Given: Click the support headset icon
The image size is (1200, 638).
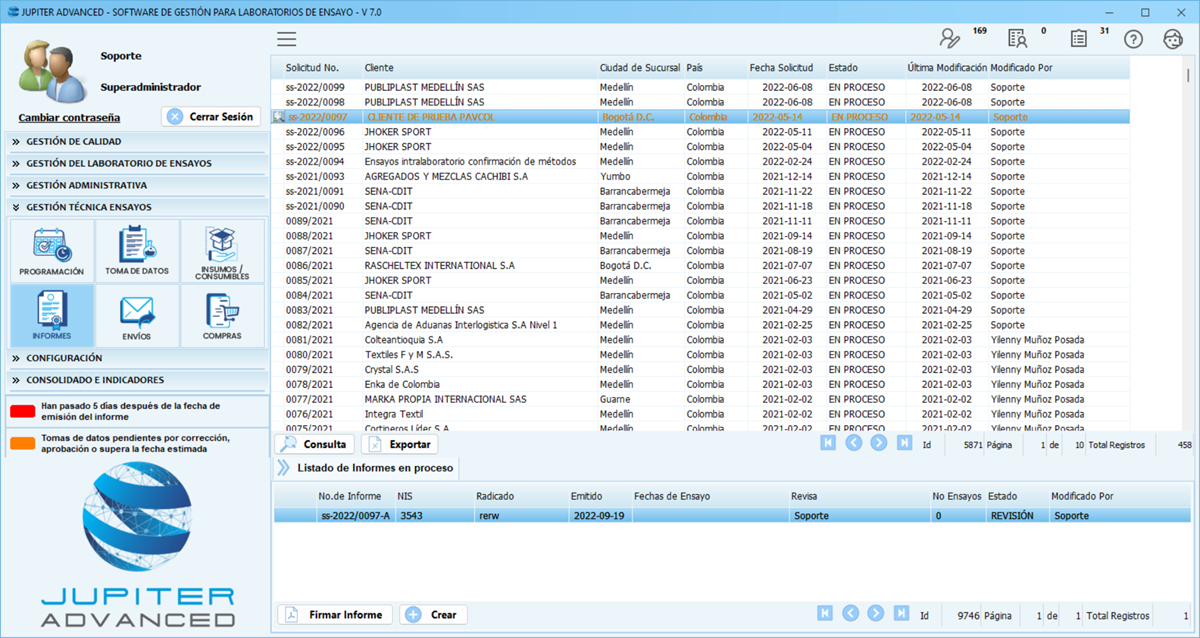Looking at the screenshot, I should 1173,39.
